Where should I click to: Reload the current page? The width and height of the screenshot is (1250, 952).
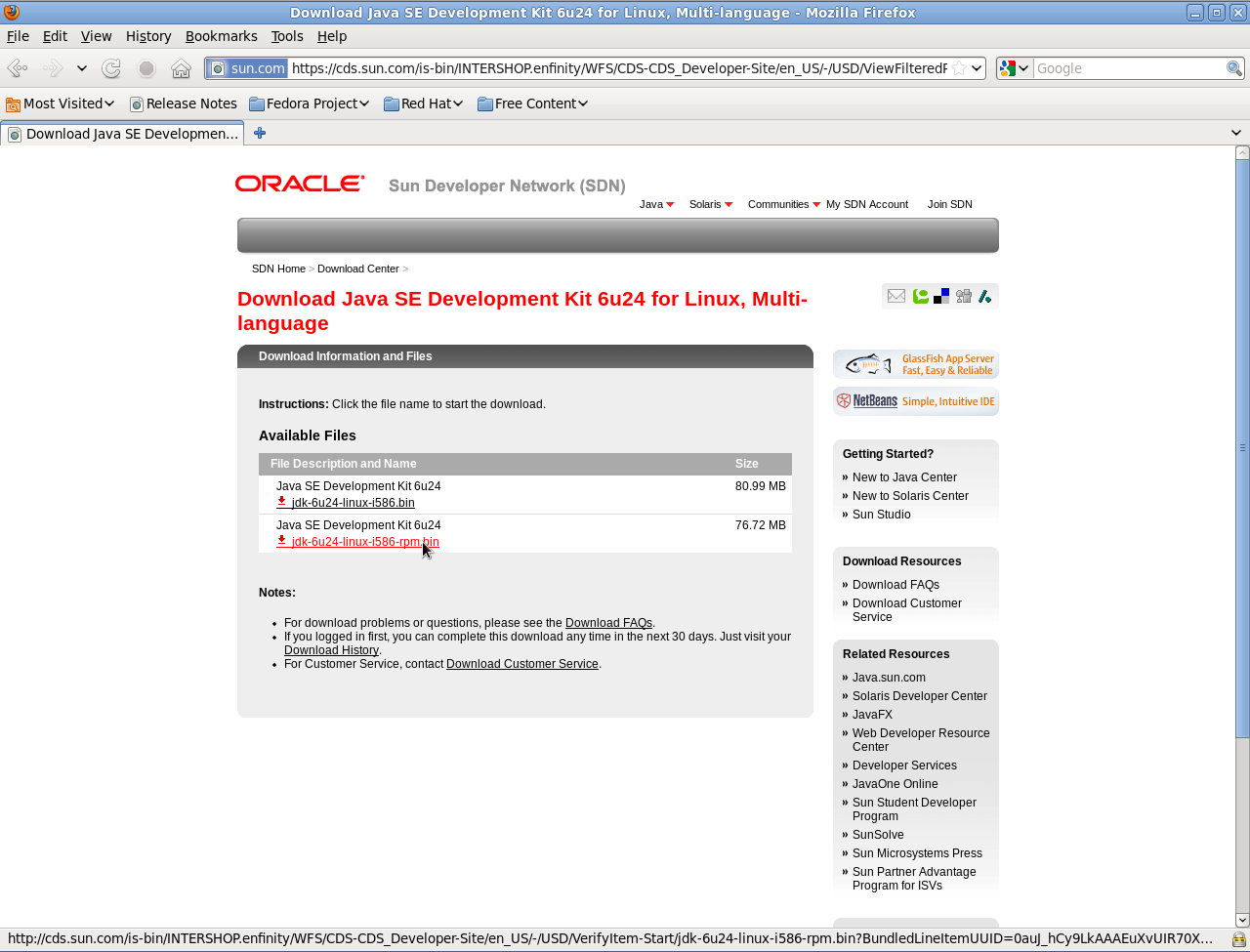pyautogui.click(x=111, y=68)
